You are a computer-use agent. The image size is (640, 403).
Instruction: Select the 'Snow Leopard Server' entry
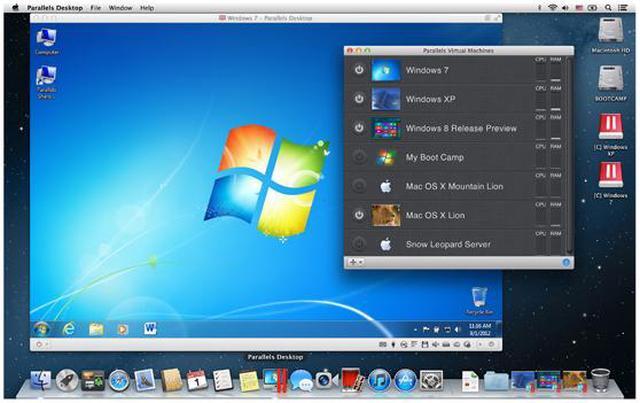tap(448, 245)
